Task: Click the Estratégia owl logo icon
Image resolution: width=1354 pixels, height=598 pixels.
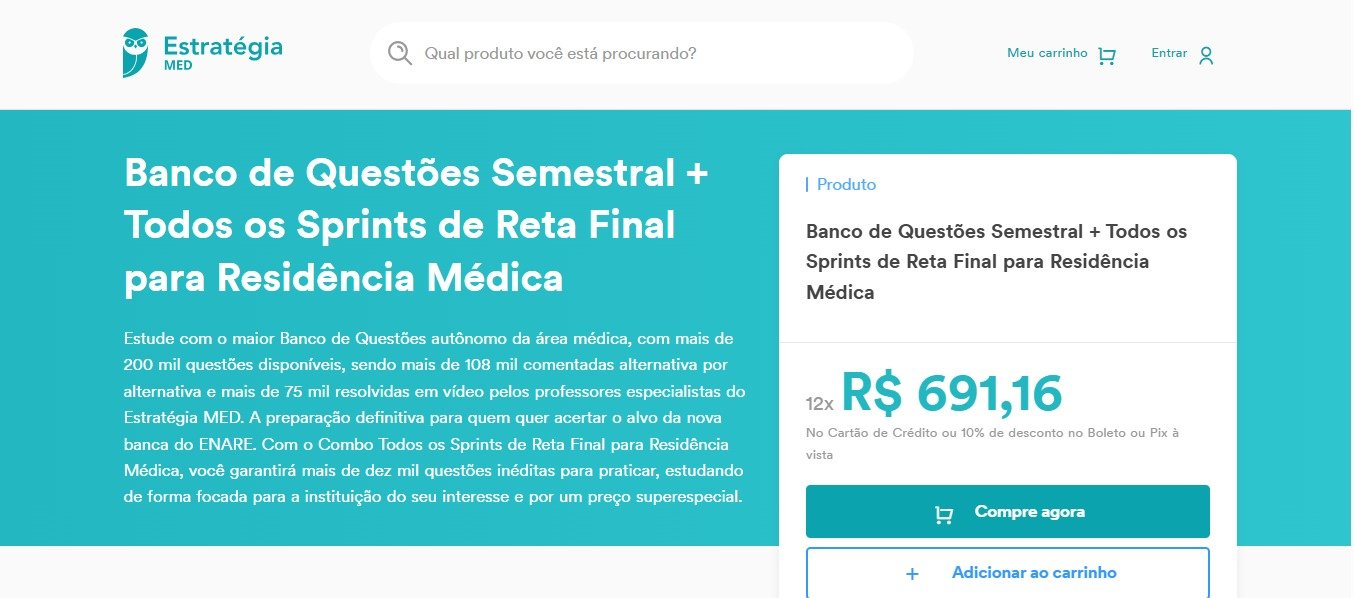Action: [x=135, y=52]
